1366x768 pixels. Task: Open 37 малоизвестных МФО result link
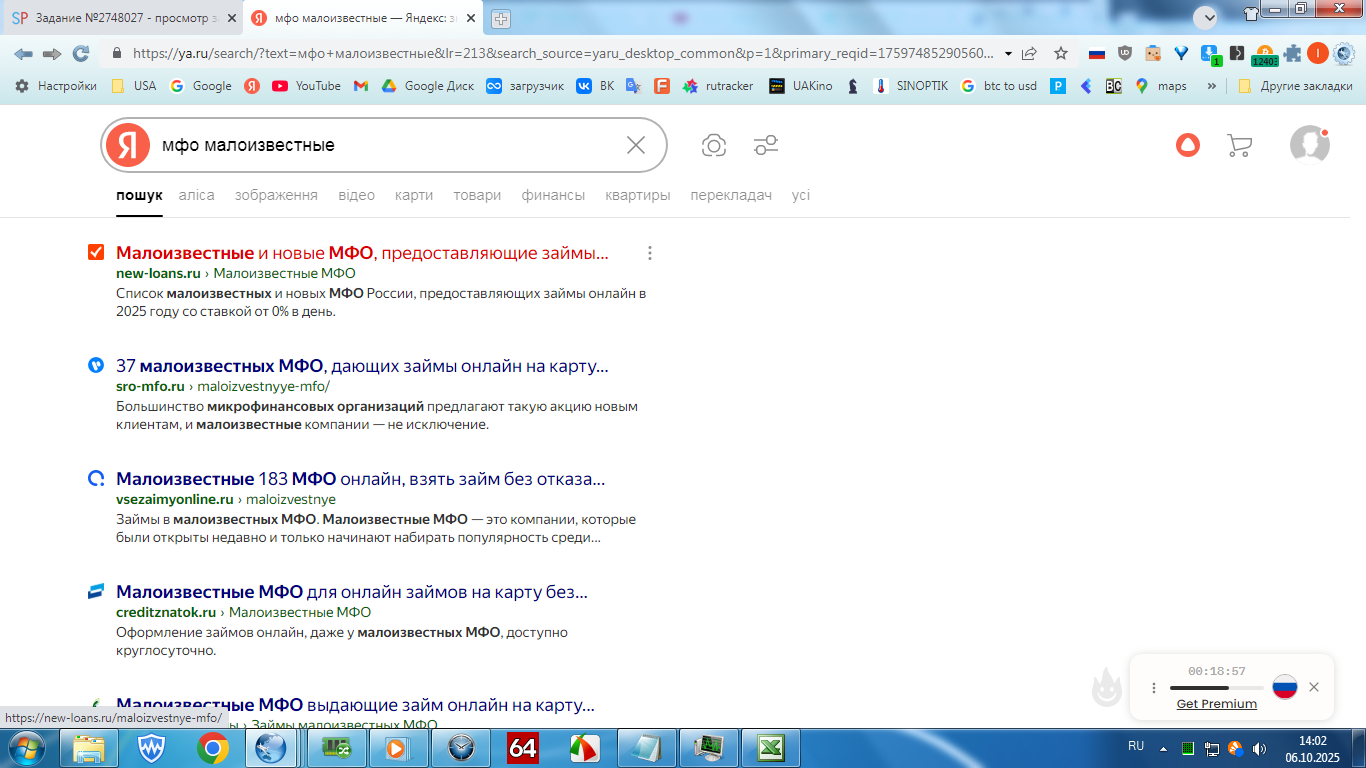click(362, 366)
